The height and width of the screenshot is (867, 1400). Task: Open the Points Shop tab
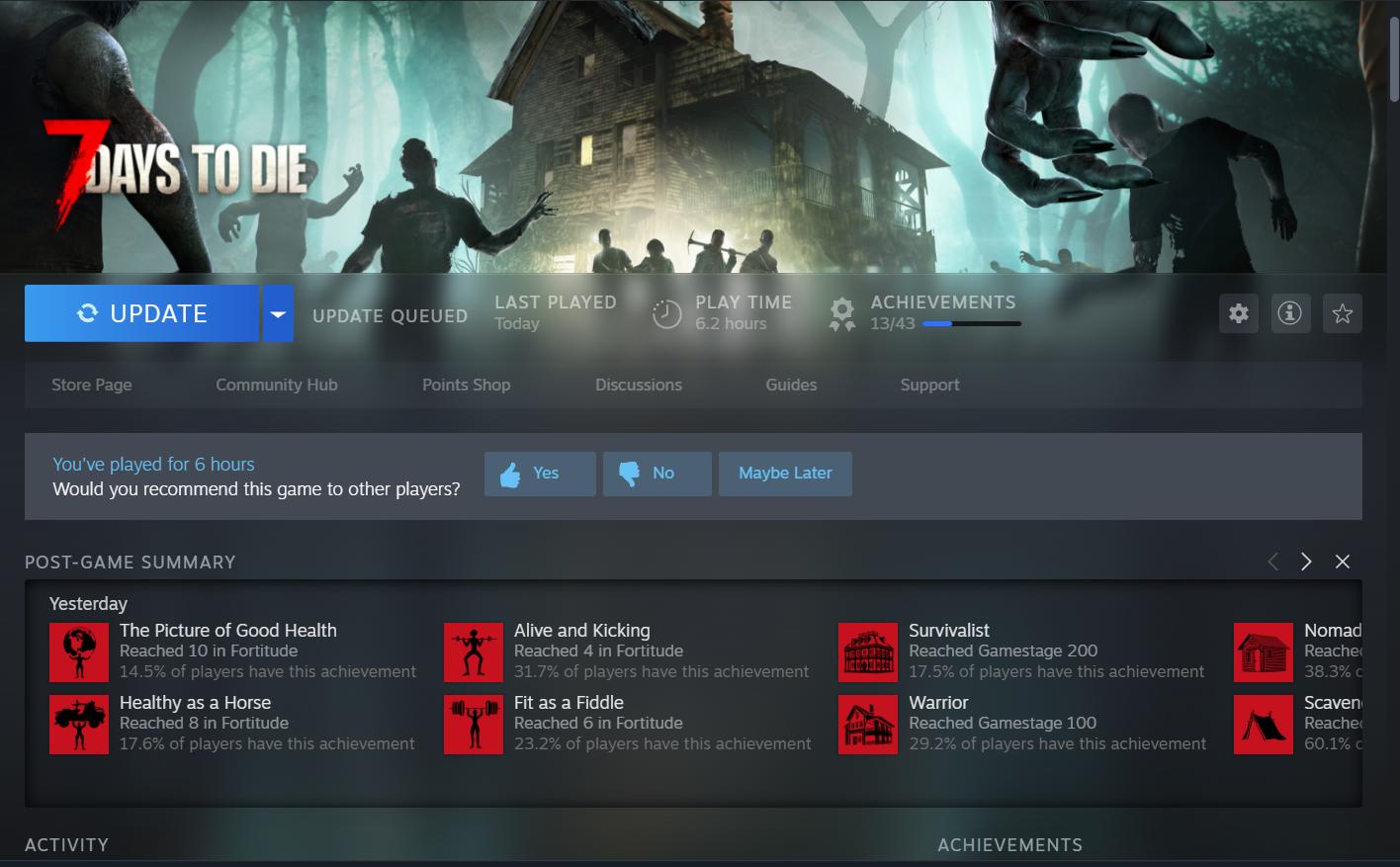tap(466, 385)
